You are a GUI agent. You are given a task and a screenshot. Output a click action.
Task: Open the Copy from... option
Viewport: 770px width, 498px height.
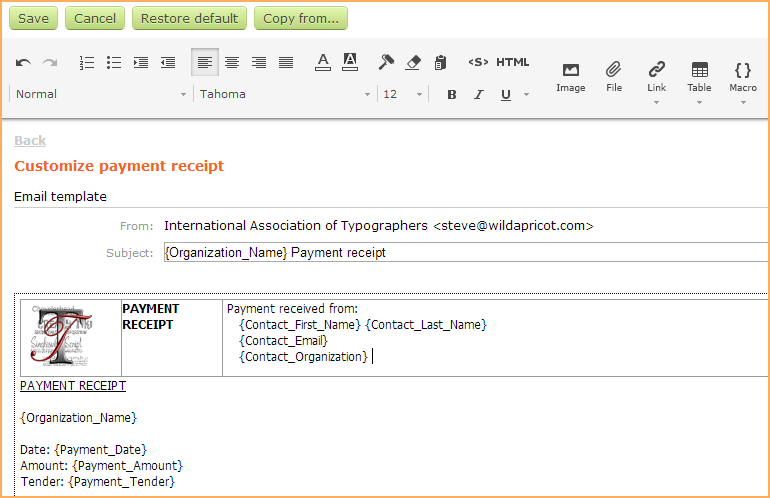[301, 19]
